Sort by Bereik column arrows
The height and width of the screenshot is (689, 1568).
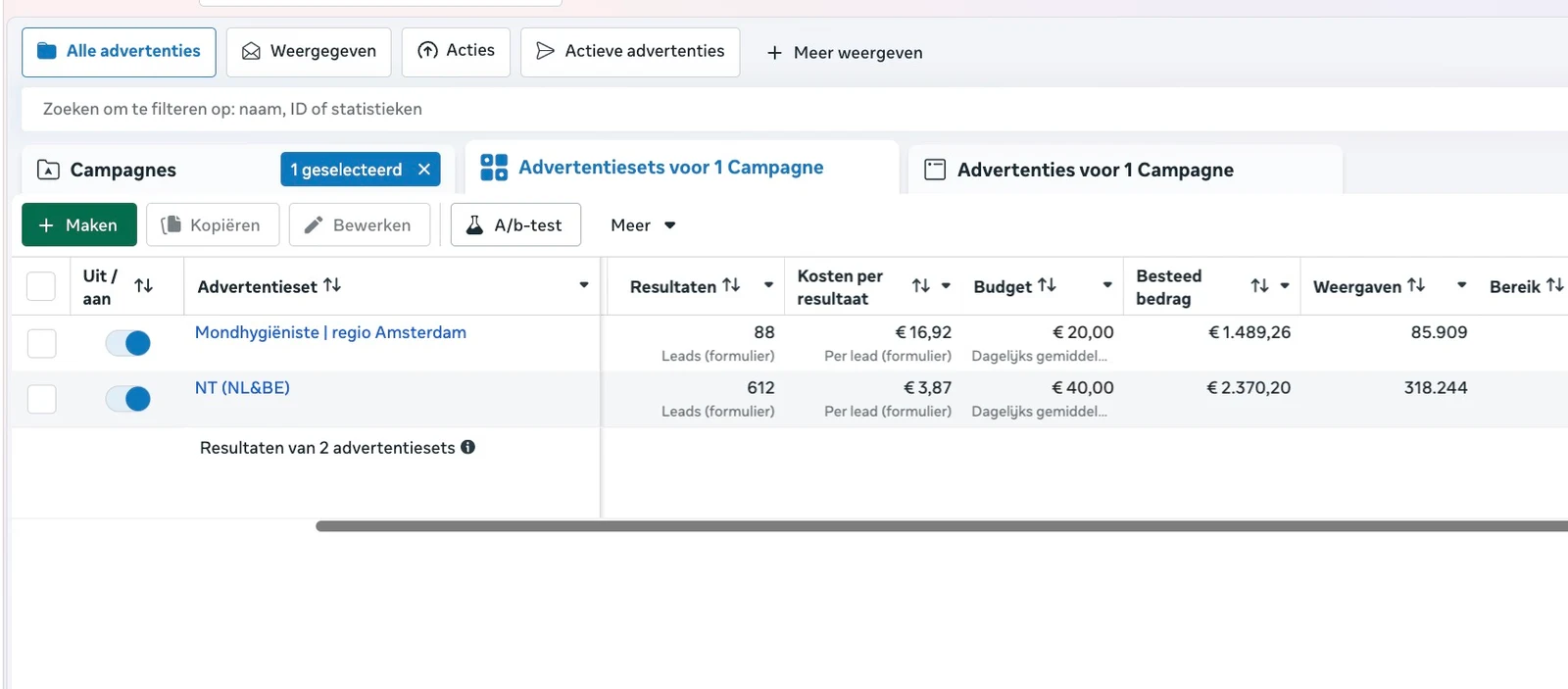tap(1555, 284)
